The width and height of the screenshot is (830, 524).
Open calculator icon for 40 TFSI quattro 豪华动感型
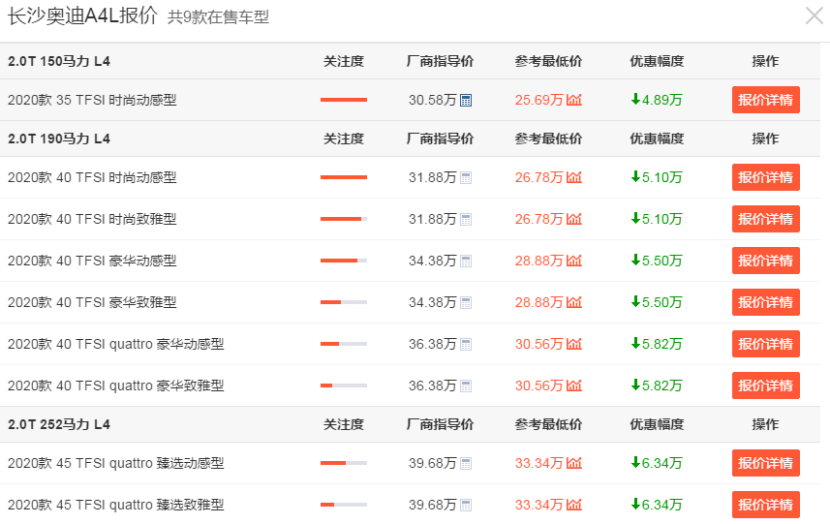[x=466, y=345]
